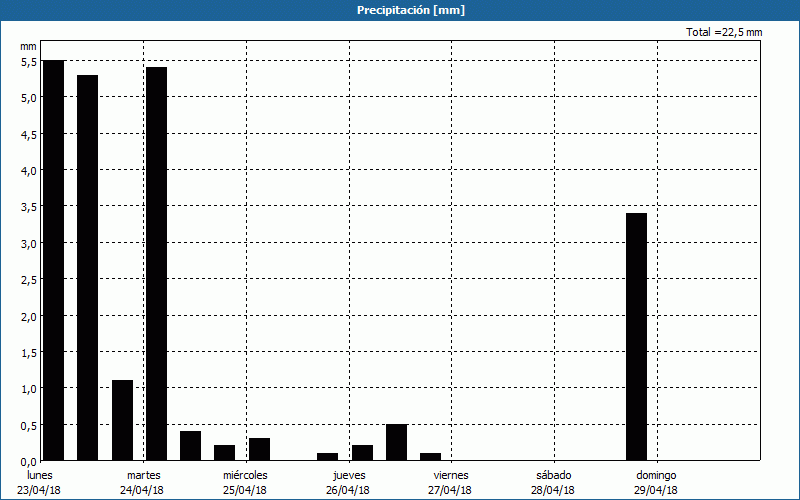
Task: Click the '5,0' y-axis value
Action: coord(29,98)
